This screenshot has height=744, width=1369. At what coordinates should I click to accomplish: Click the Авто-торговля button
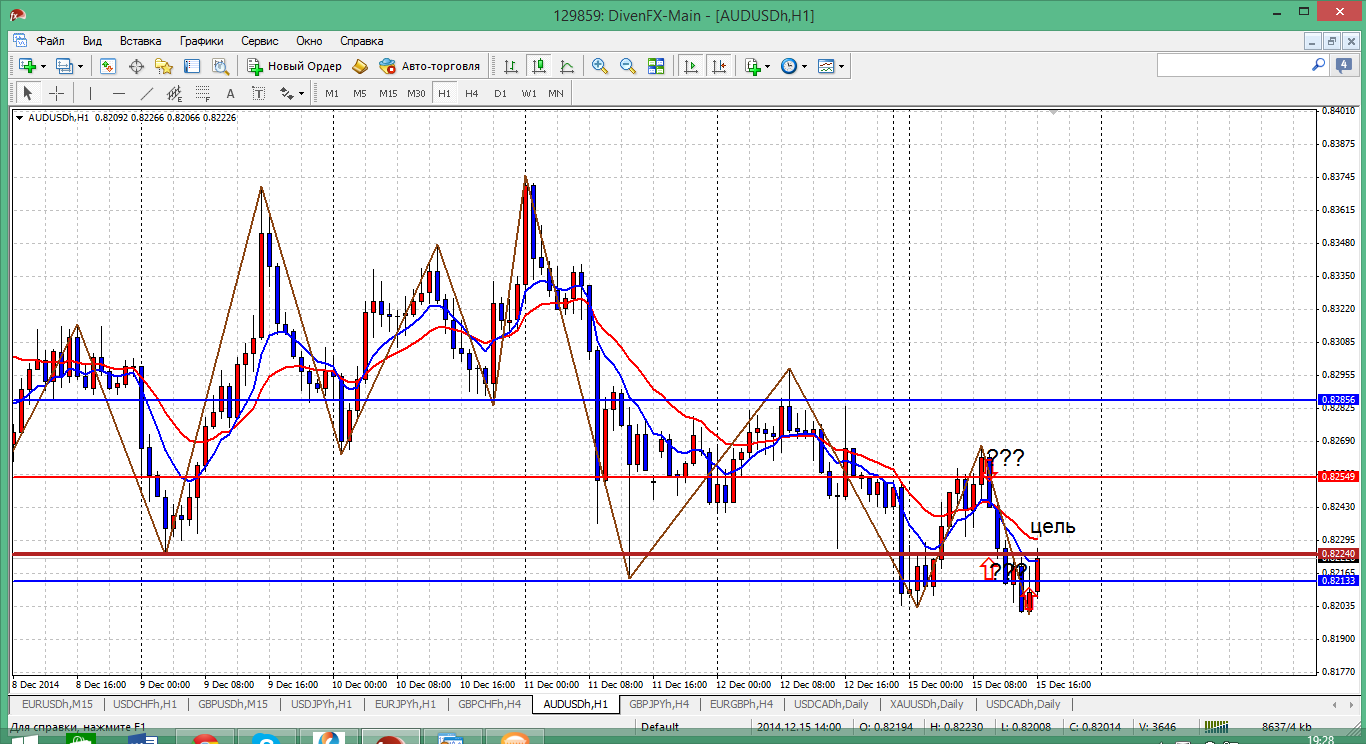pos(430,66)
